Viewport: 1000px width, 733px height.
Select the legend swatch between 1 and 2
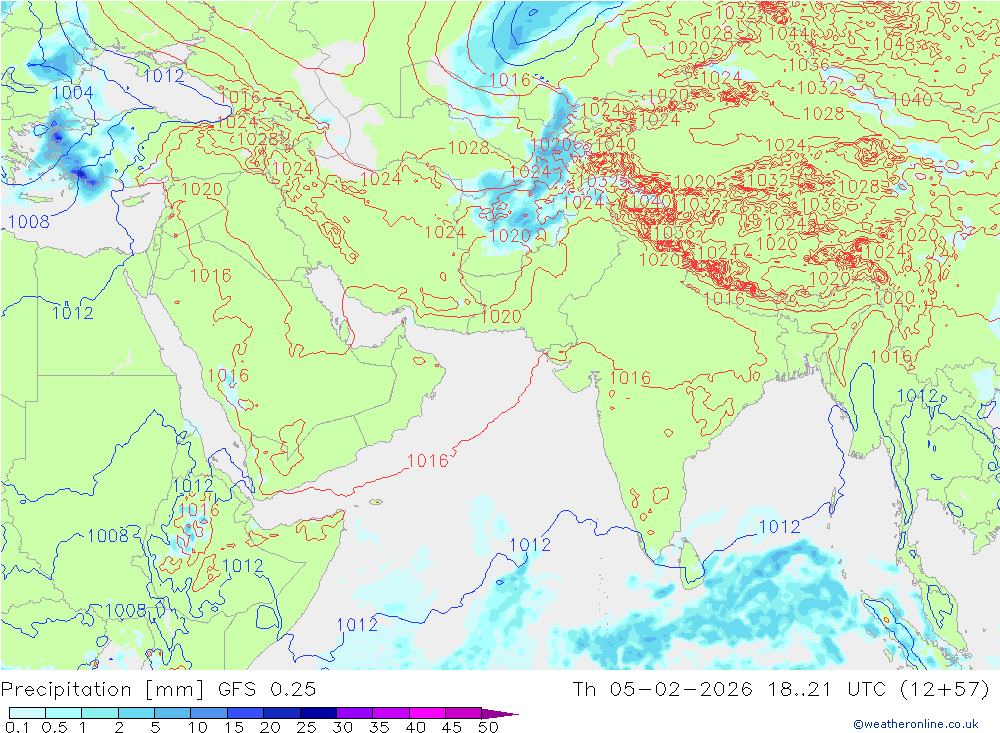point(100,713)
